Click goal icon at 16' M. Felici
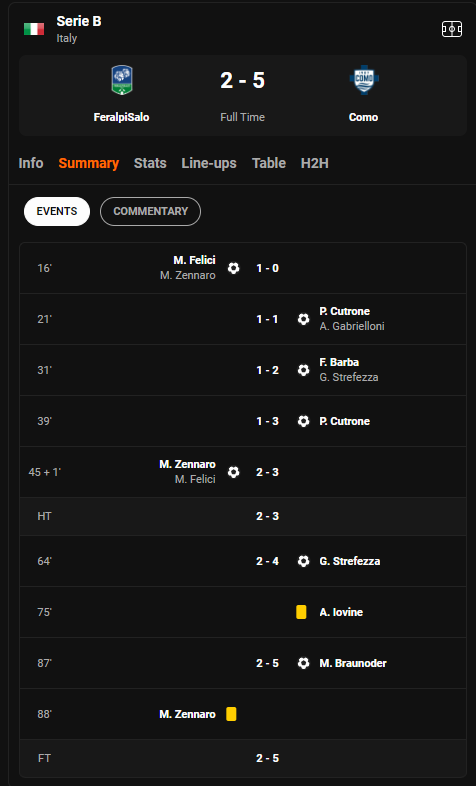The width and height of the screenshot is (476, 786). tap(233, 268)
